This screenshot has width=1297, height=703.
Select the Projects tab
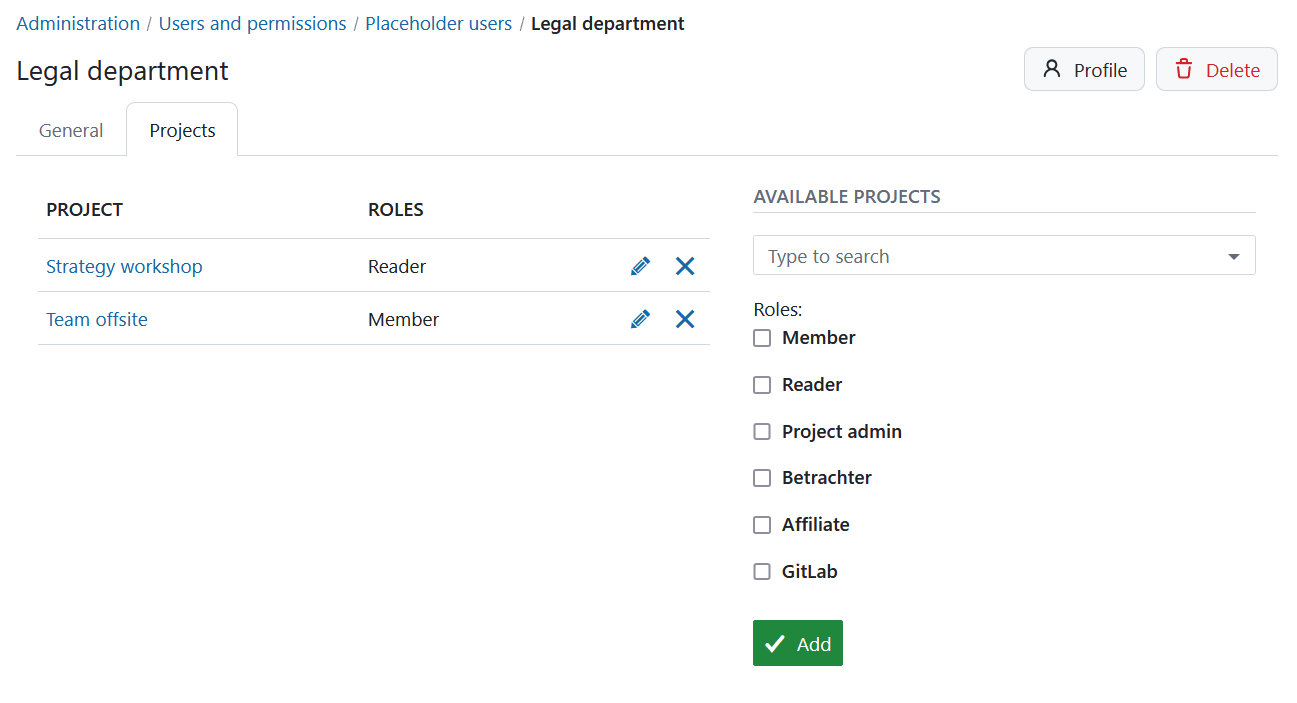pyautogui.click(x=181, y=129)
